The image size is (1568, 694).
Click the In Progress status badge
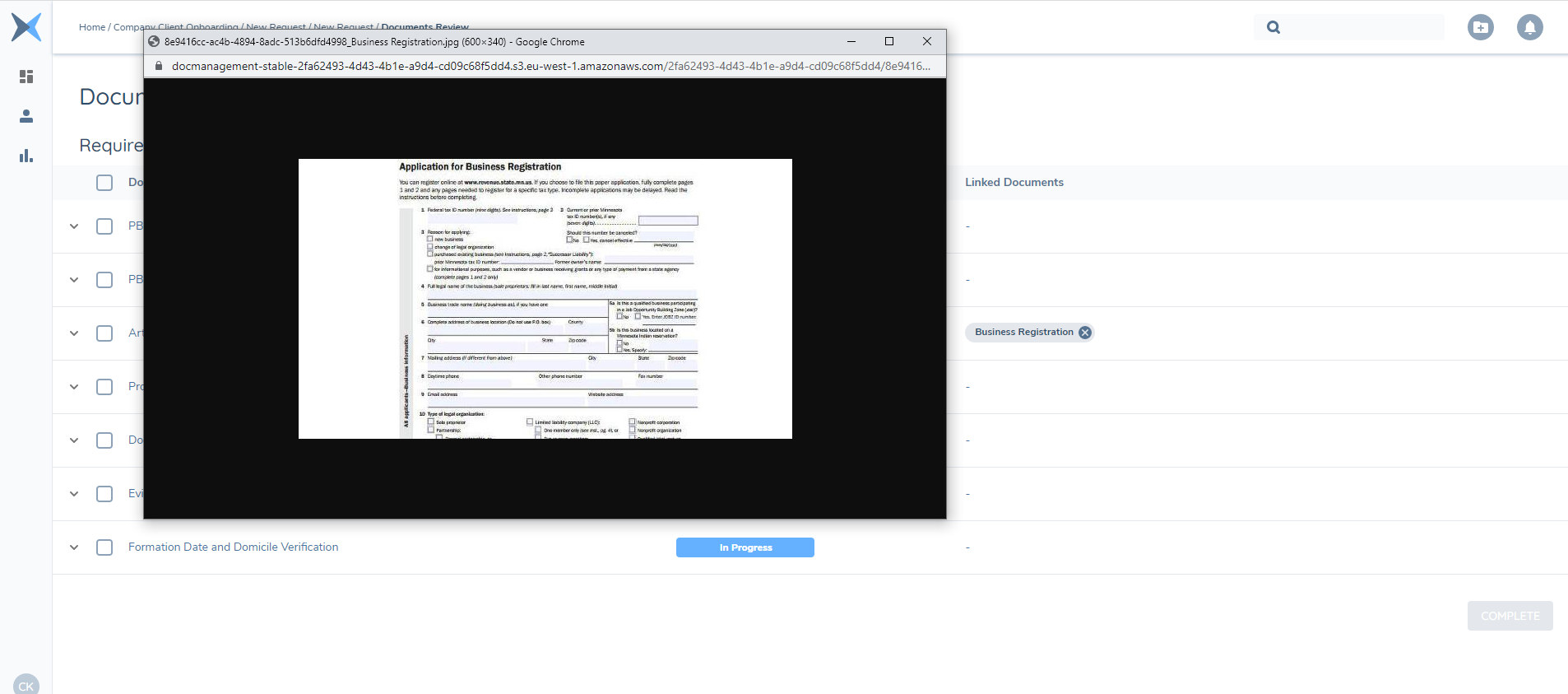coord(745,547)
